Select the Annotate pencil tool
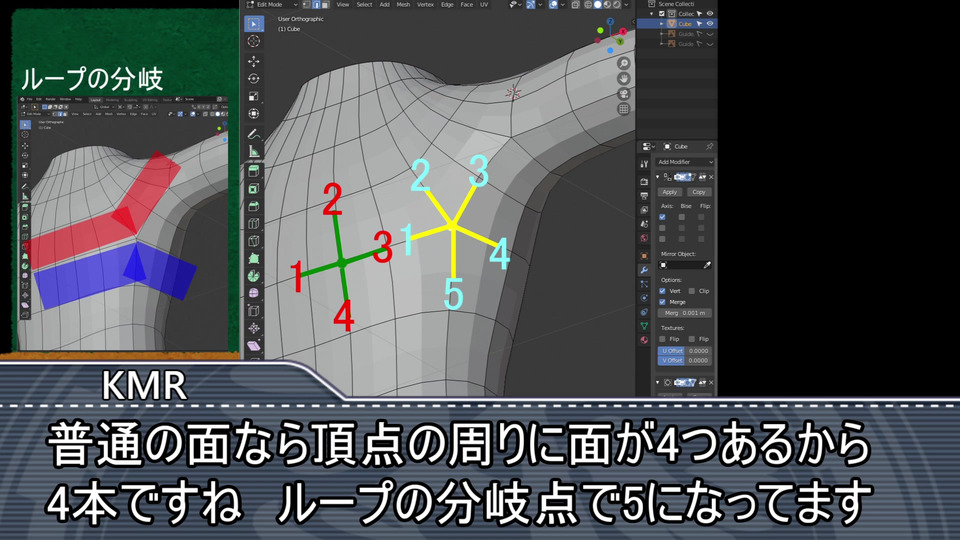The image size is (960, 540). [253, 133]
